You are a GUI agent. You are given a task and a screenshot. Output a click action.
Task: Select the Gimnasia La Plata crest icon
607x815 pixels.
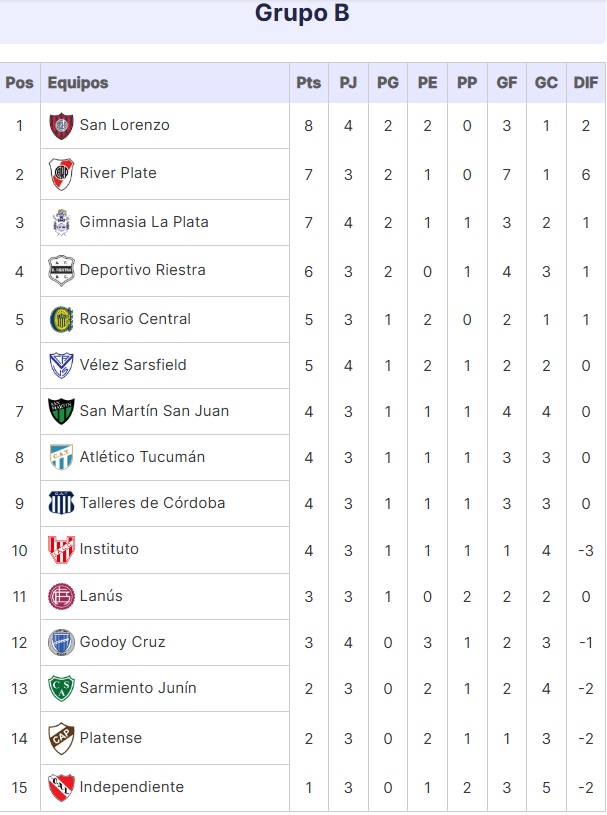61,222
